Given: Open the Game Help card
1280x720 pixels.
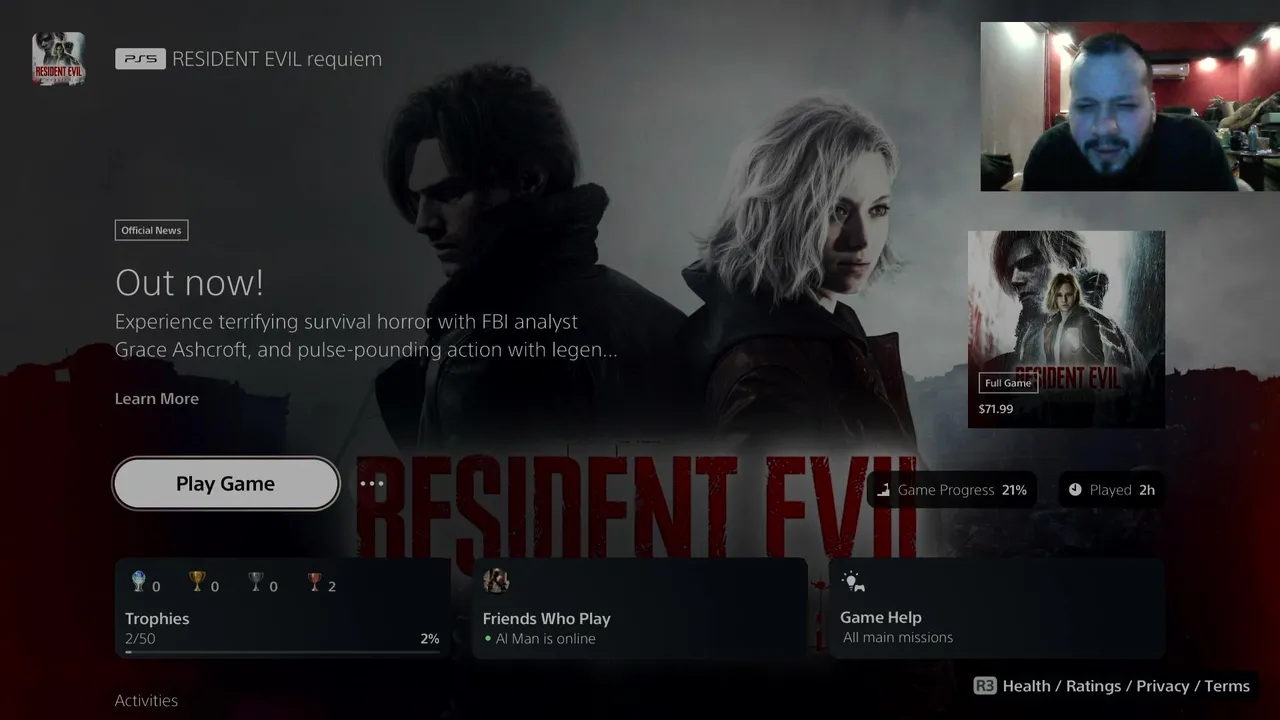Looking at the screenshot, I should point(997,608).
